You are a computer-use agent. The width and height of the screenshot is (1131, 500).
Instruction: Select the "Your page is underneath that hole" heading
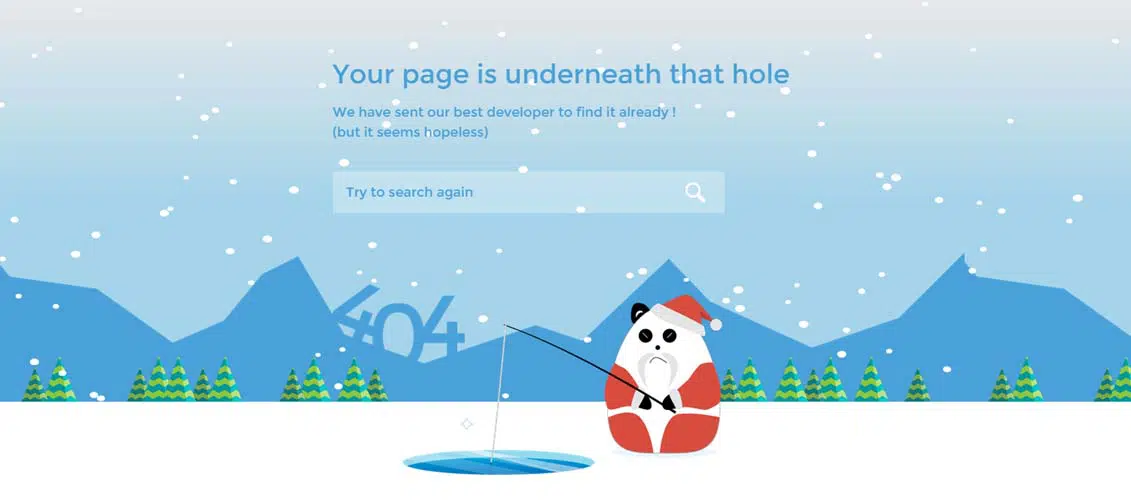pos(560,74)
